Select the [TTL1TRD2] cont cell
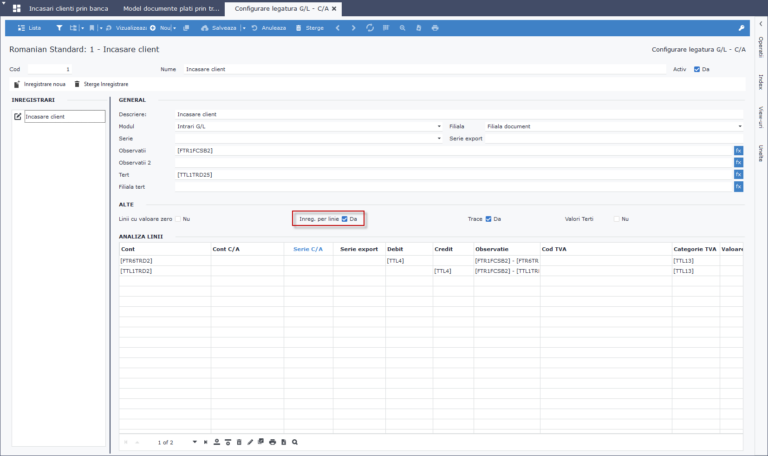The height and width of the screenshot is (456, 768). tap(165, 271)
